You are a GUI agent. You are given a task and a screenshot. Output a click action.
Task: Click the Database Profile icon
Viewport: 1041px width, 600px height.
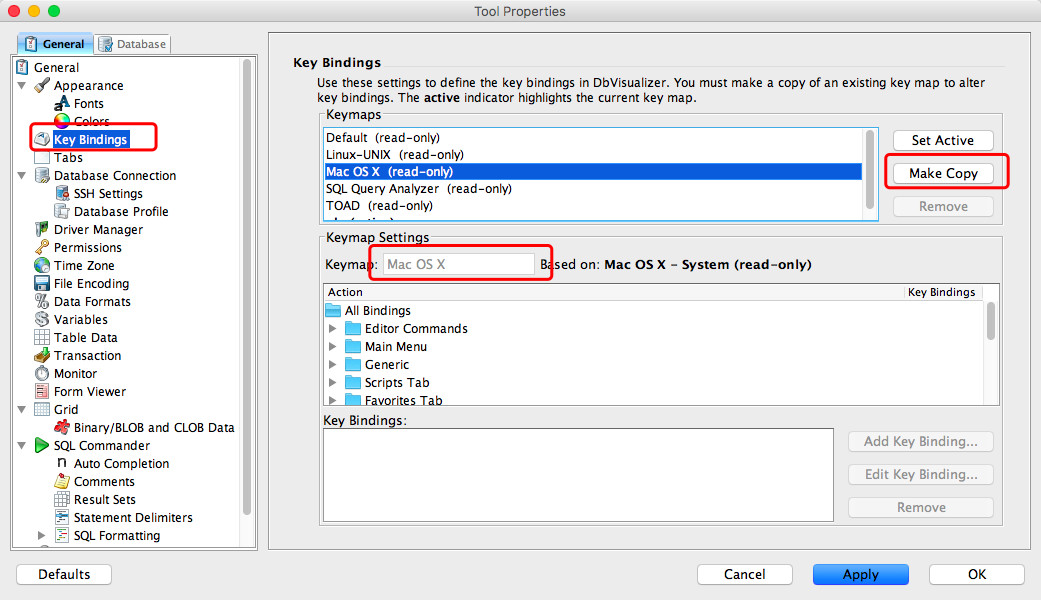[x=62, y=211]
